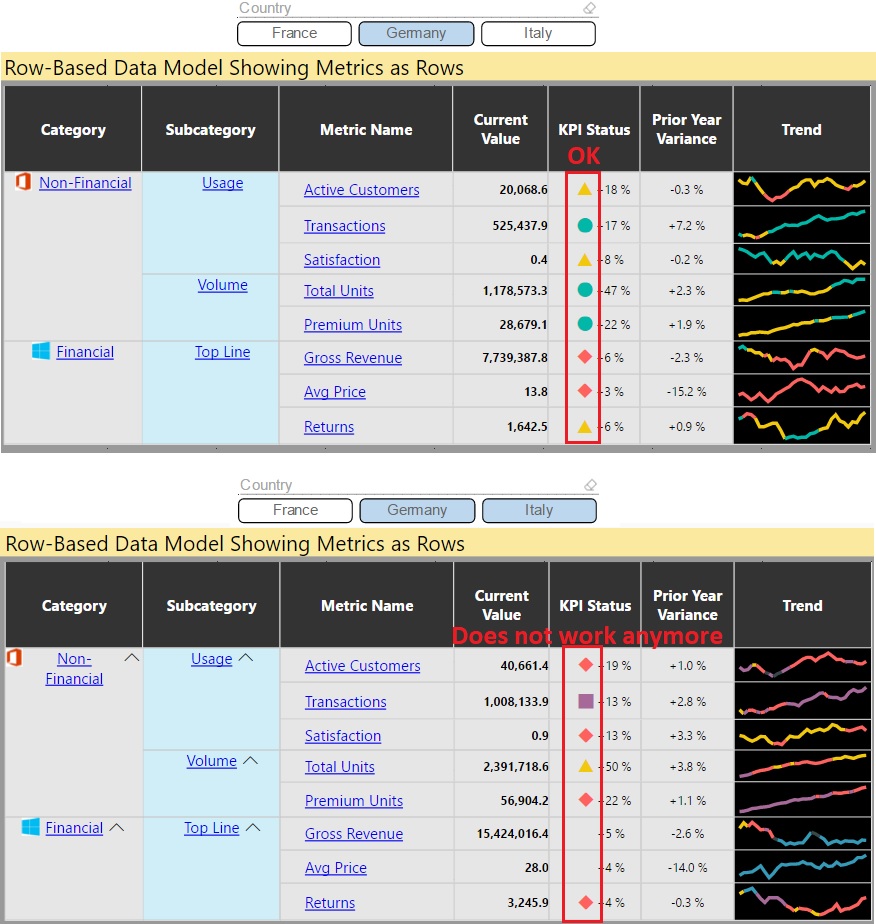The height and width of the screenshot is (924, 876).
Task: Collapse bottom Non-Financial category with chevron
Action: tap(132, 658)
